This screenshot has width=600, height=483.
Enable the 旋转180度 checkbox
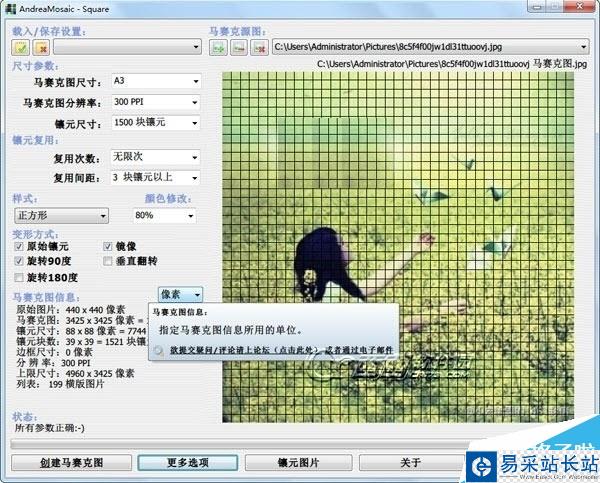pos(18,277)
